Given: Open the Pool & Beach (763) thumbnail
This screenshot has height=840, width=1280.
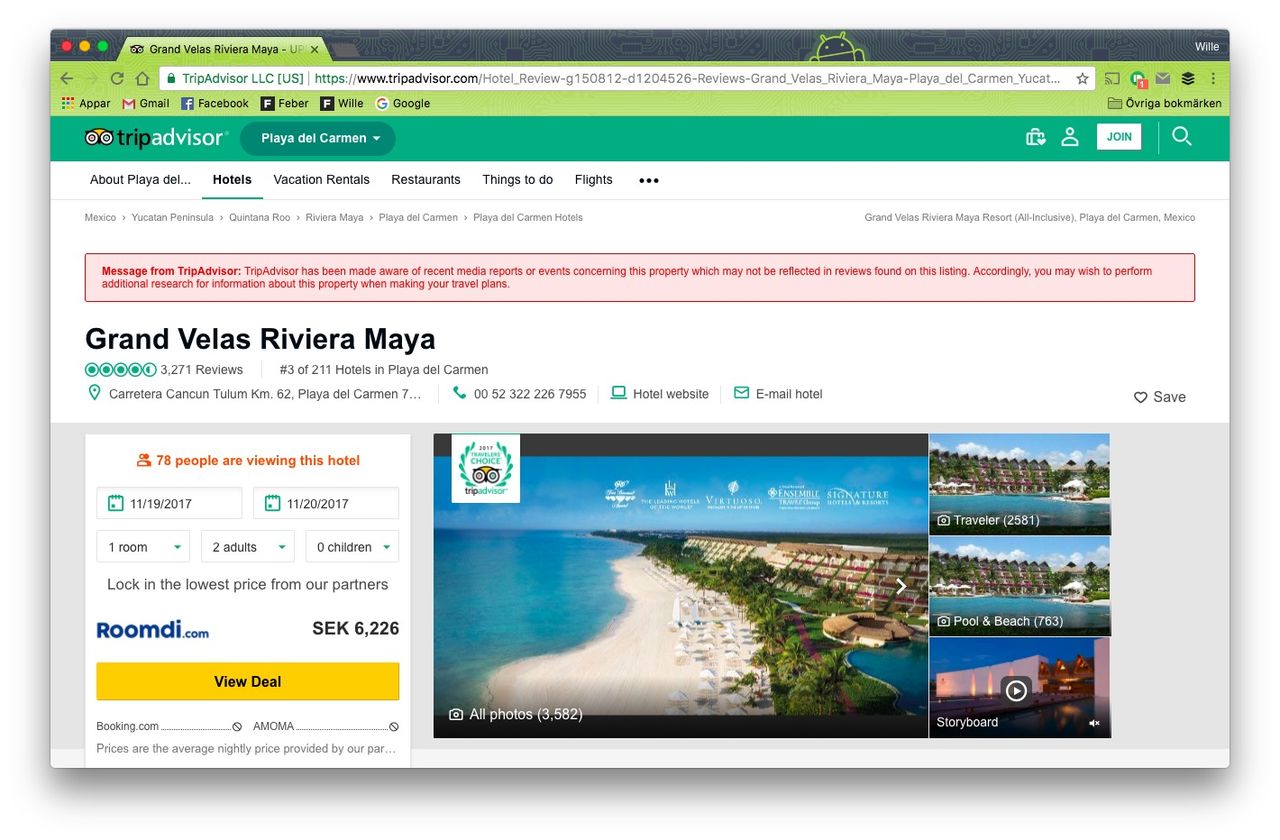Looking at the screenshot, I should (x=1020, y=586).
